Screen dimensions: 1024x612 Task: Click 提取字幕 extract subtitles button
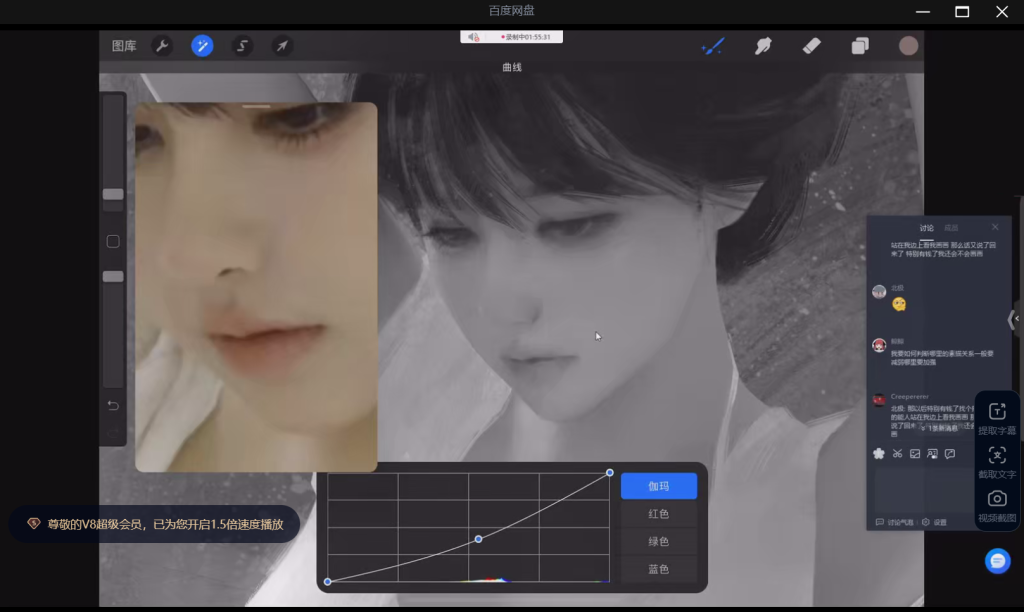[x=997, y=419]
